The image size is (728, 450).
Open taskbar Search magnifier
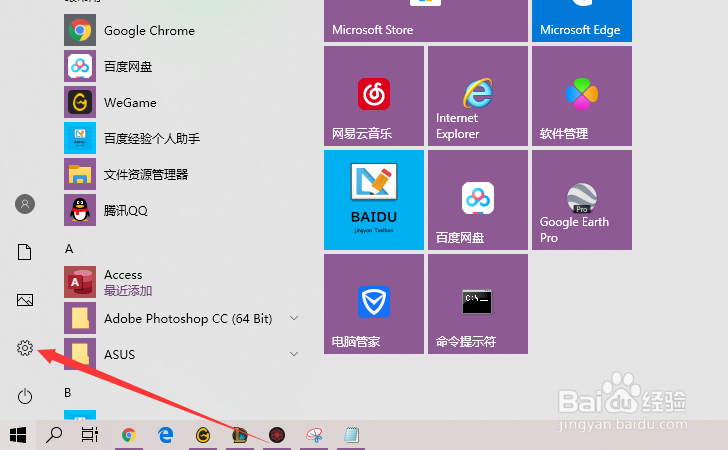point(54,435)
